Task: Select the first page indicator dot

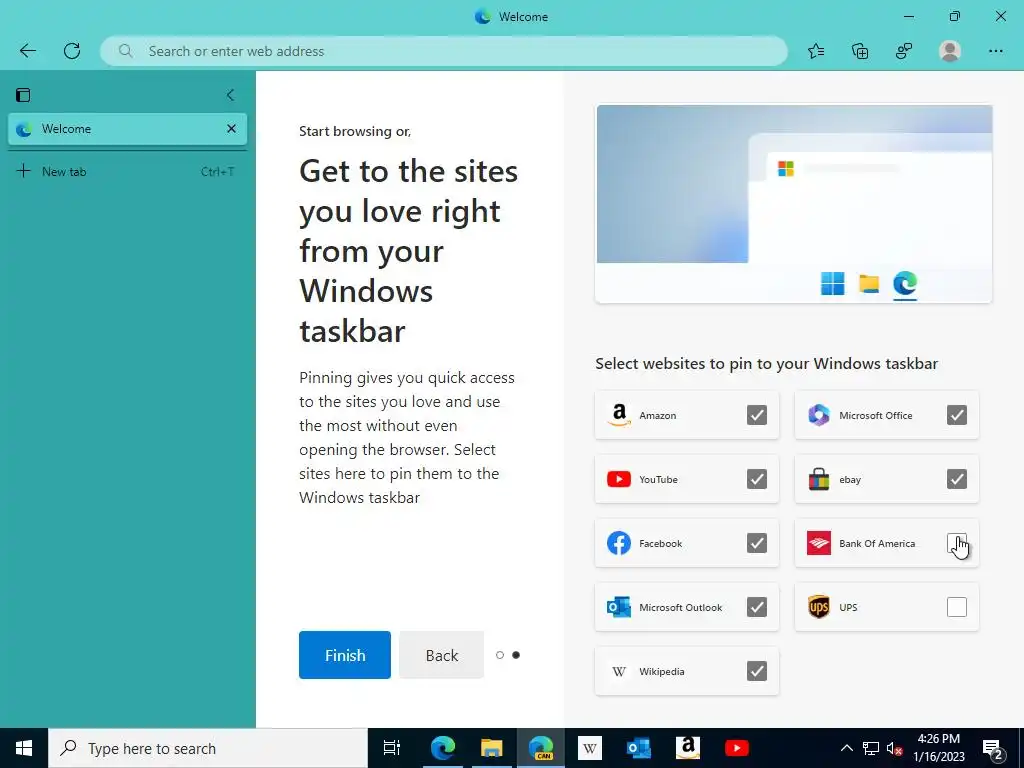Action: tap(500, 655)
